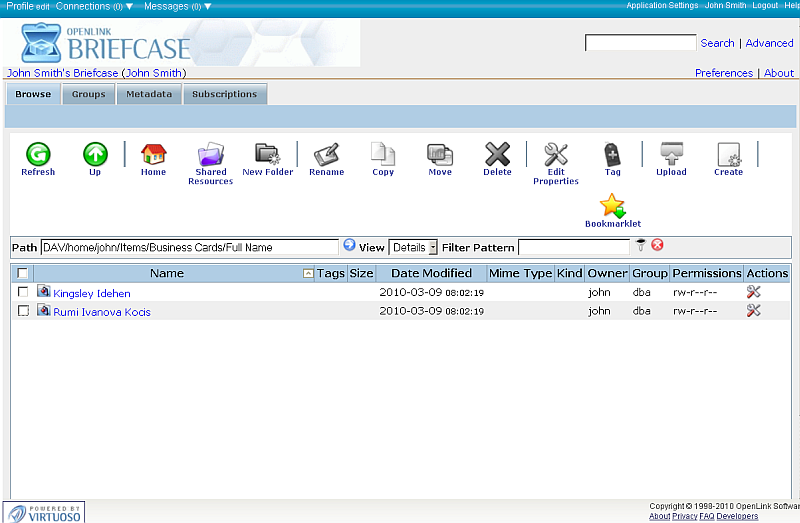Click into the Filter Pattern field
The height and width of the screenshot is (523, 800).
[574, 247]
